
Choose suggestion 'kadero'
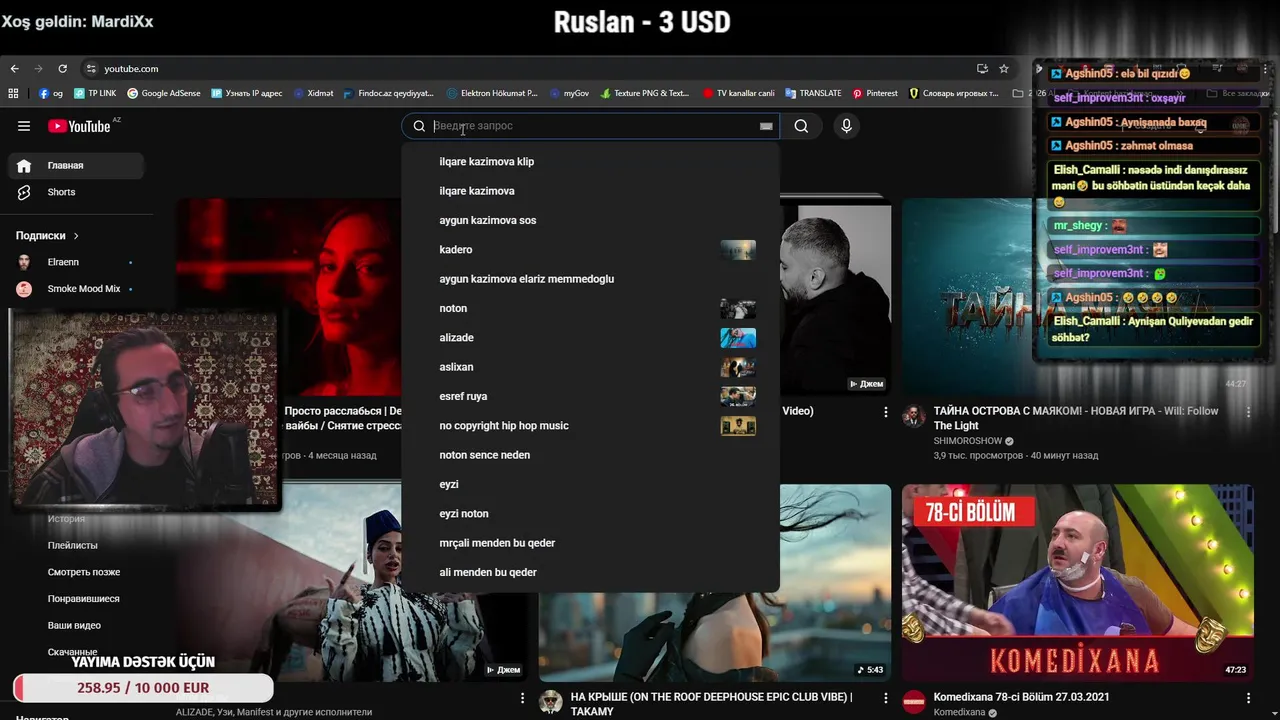tap(590, 250)
